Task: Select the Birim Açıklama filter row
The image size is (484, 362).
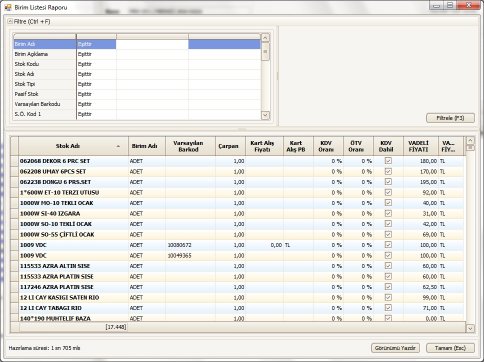Action: point(137,54)
